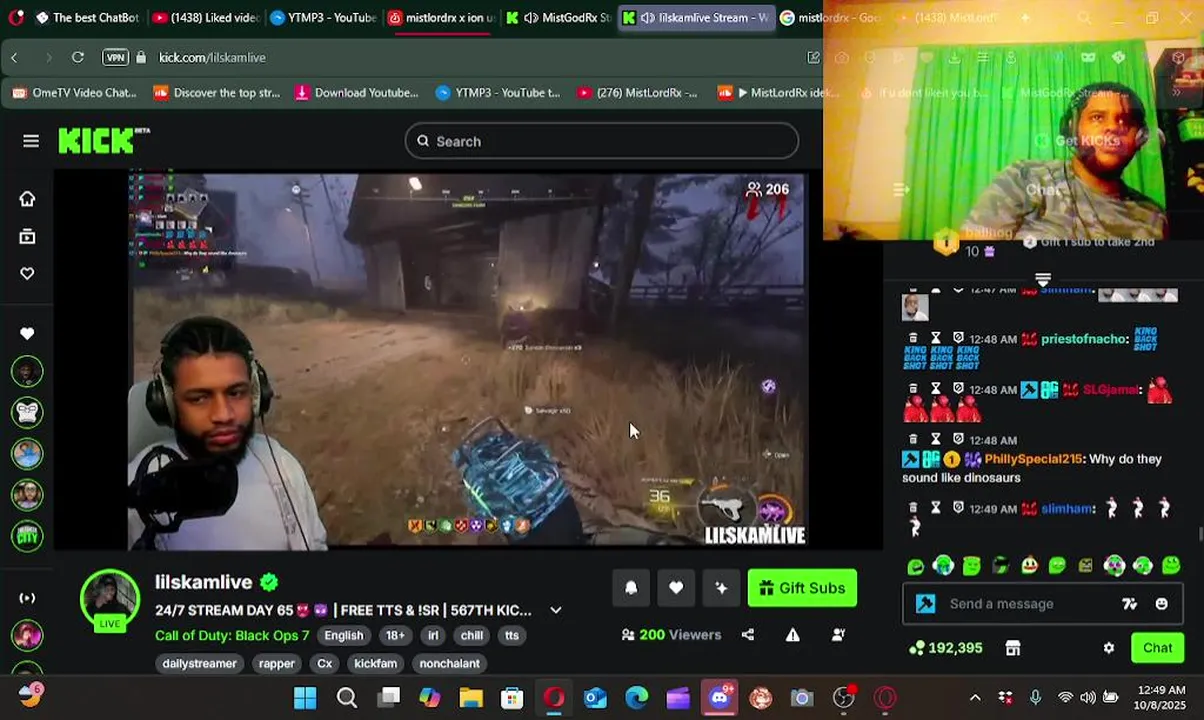1204x720 pixels.
Task: Open the lilskamlive channel name
Action: (x=204, y=582)
